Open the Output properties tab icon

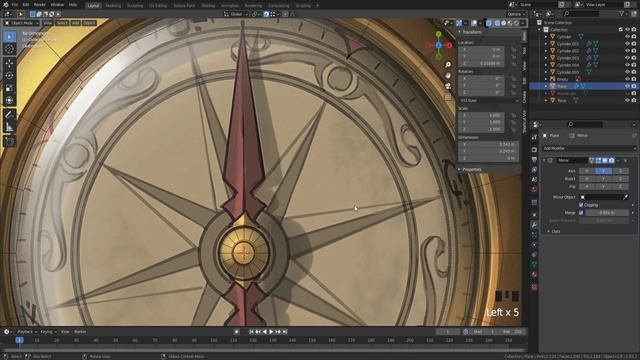[534, 160]
